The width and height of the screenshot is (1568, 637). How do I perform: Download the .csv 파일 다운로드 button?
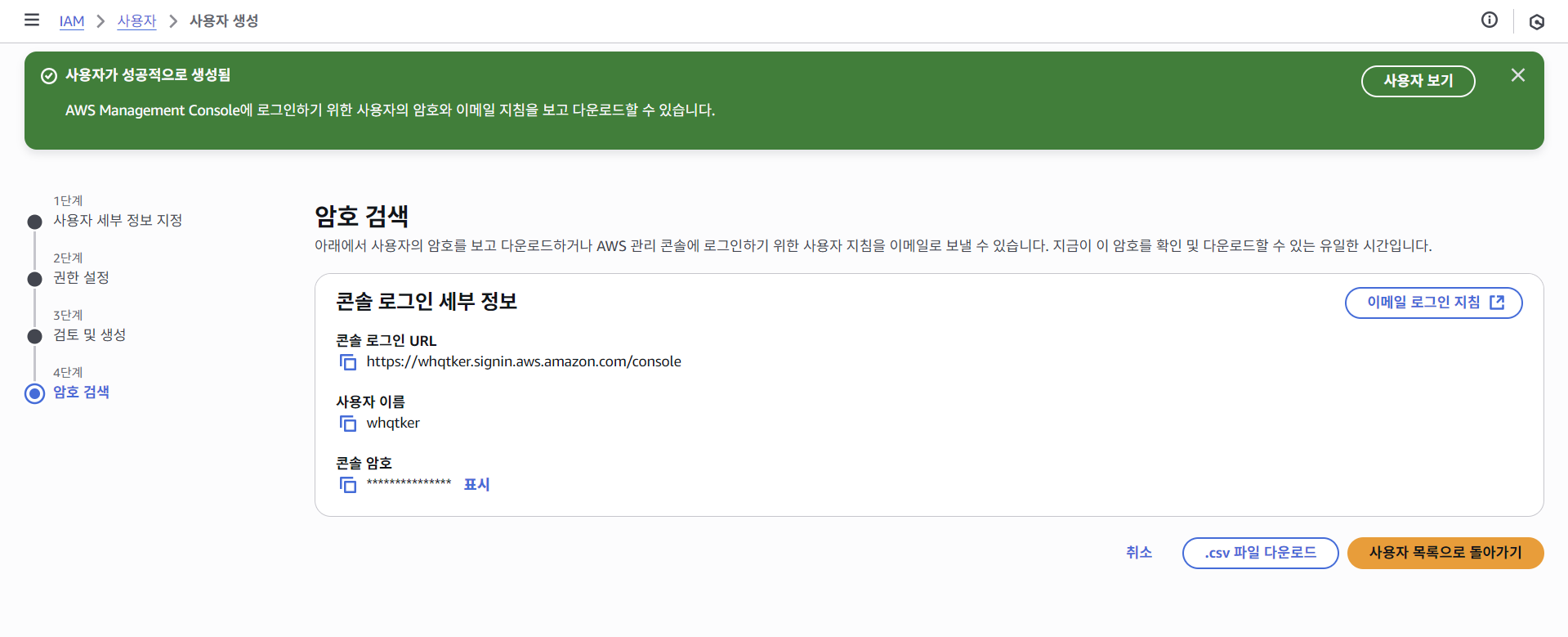(1260, 553)
